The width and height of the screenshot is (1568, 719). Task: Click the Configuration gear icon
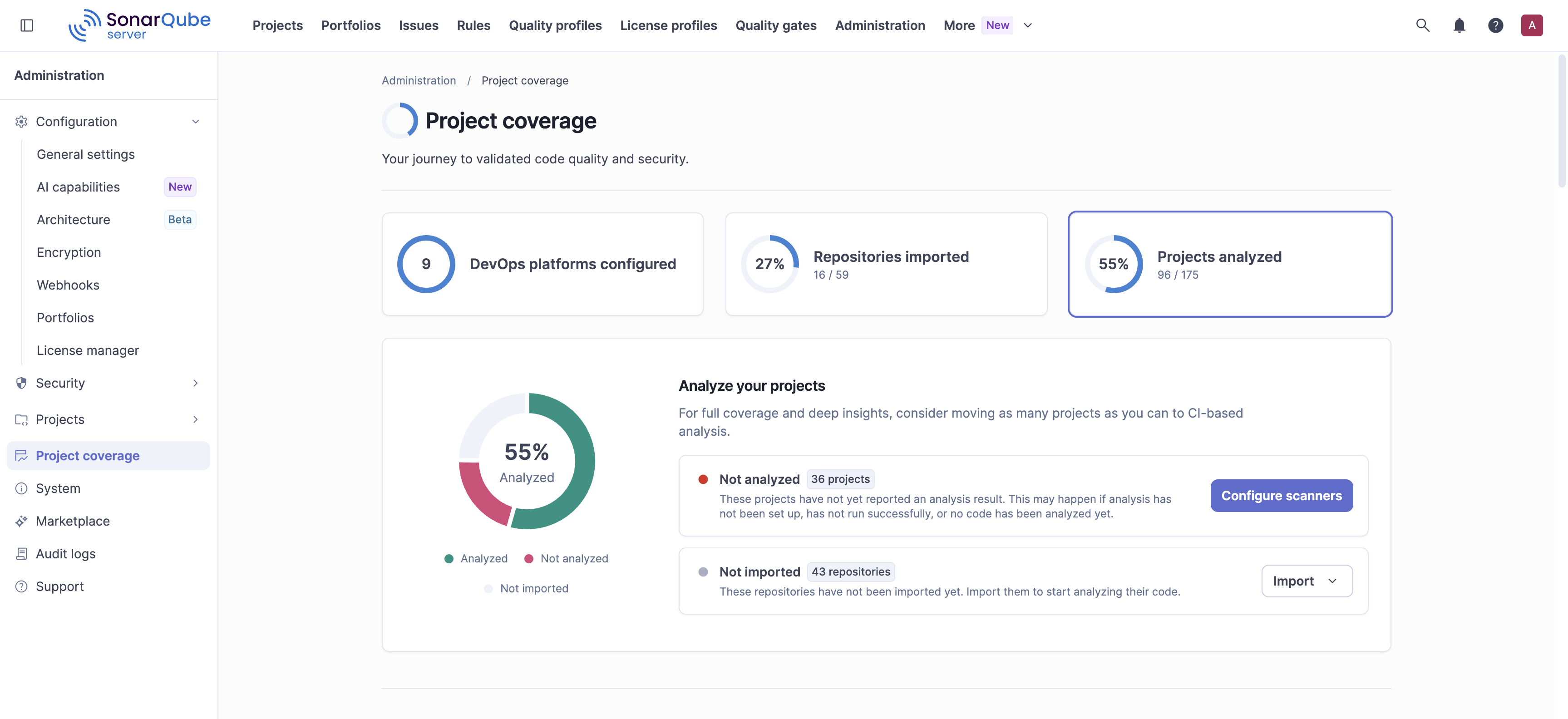[x=21, y=121]
